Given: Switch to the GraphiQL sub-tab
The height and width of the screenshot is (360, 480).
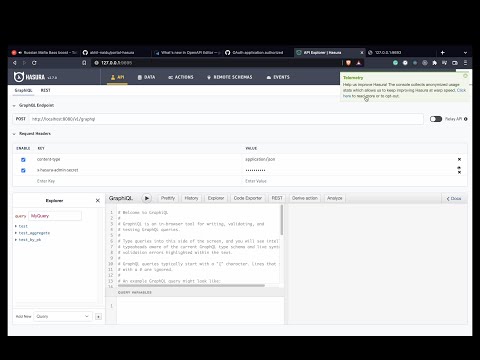Looking at the screenshot, I should click(x=23, y=90).
